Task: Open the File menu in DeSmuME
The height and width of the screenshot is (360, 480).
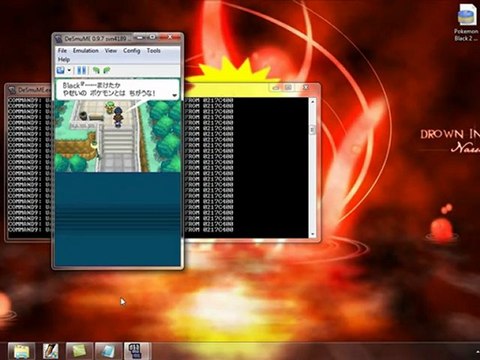Action: tap(62, 51)
